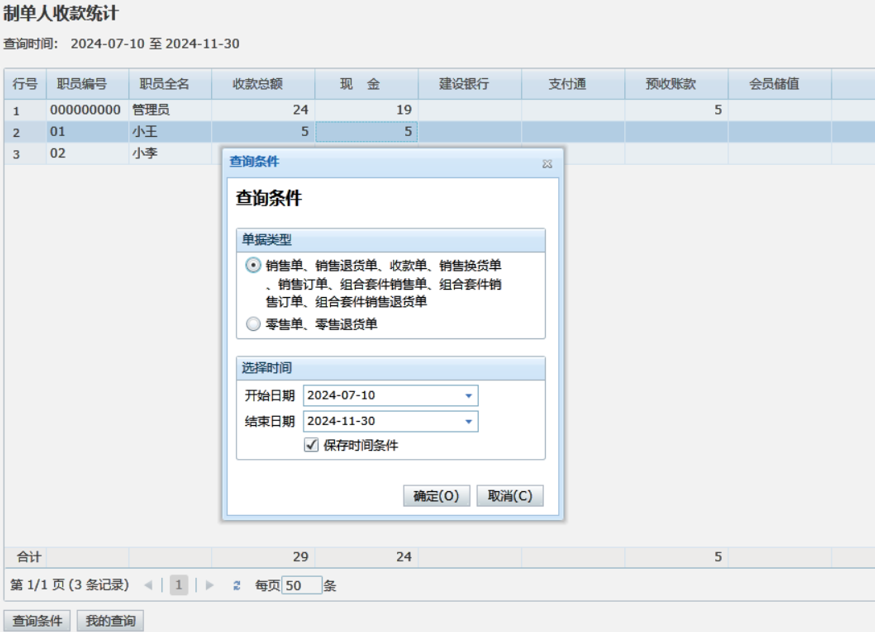Open 查询条件 button at bottom left
The width and height of the screenshot is (875, 632).
[37, 621]
